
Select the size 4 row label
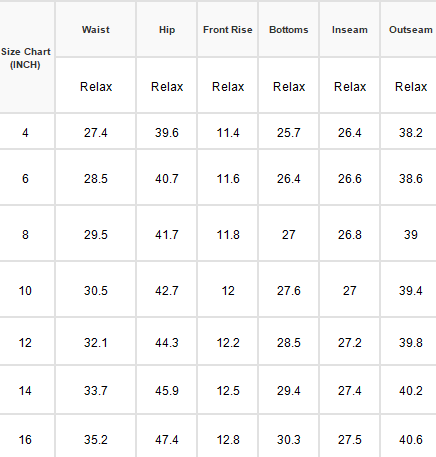(25, 133)
